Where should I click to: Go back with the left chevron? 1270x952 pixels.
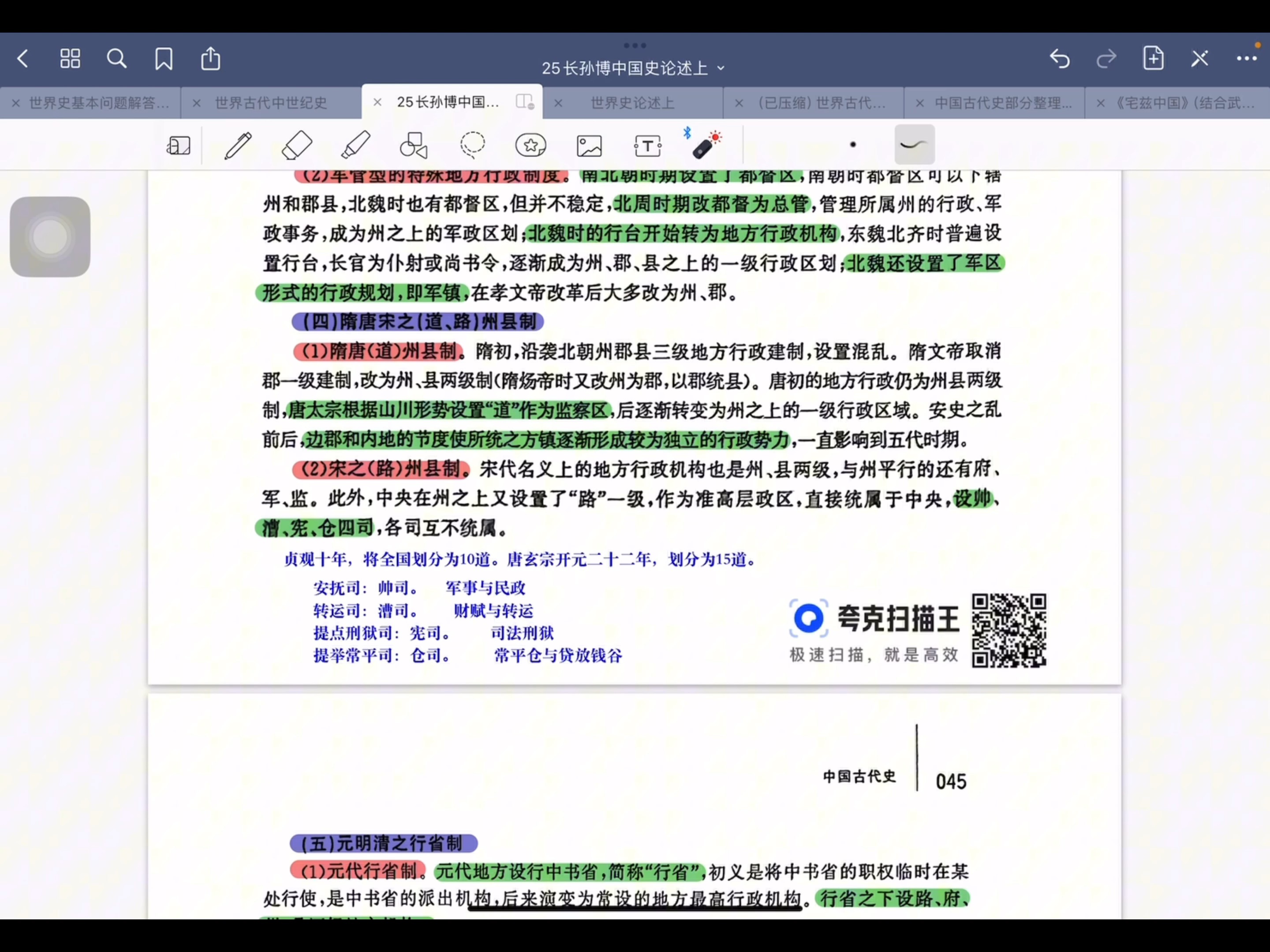pyautogui.click(x=23, y=59)
